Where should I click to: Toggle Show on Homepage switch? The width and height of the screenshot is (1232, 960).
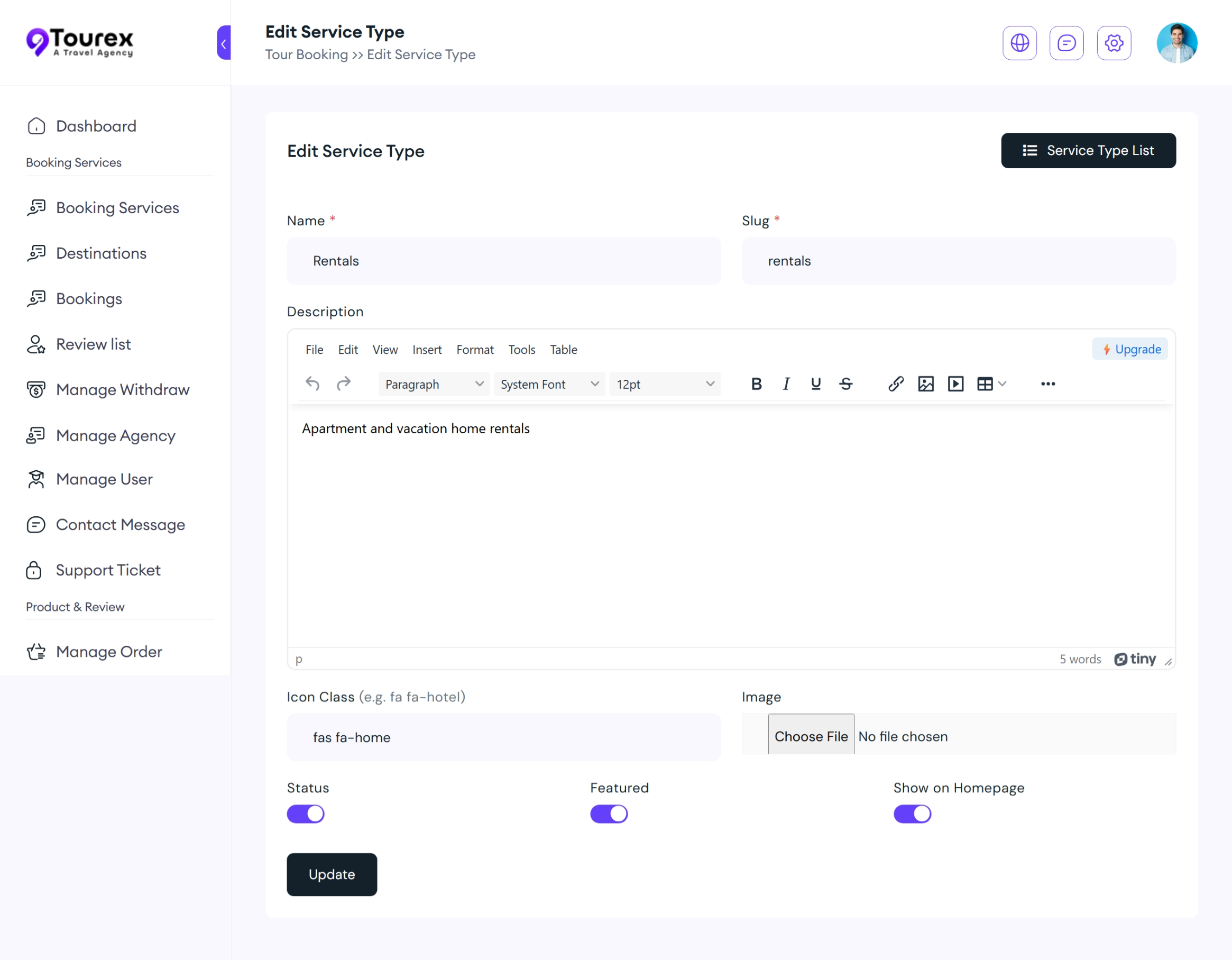912,813
